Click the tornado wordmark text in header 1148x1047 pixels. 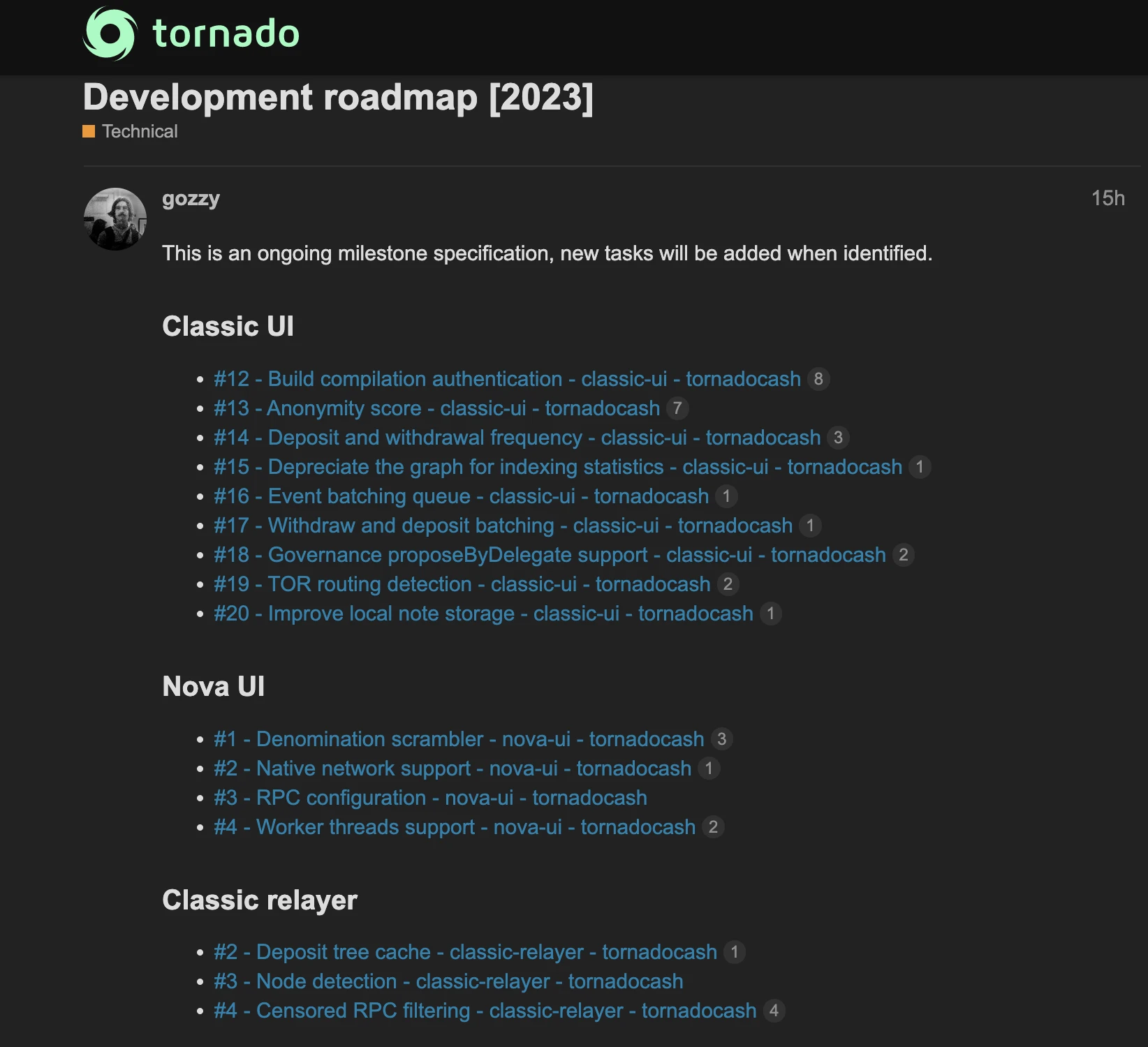click(226, 34)
